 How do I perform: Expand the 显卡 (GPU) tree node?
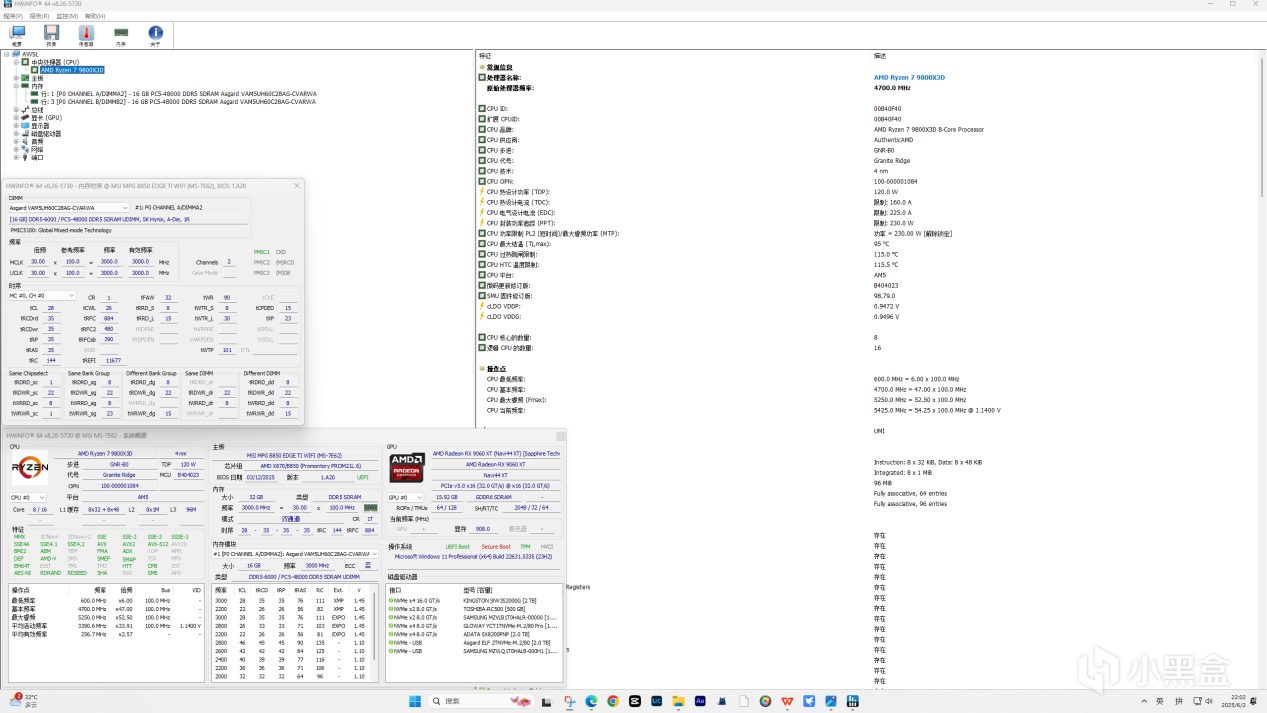pyautogui.click(x=16, y=118)
